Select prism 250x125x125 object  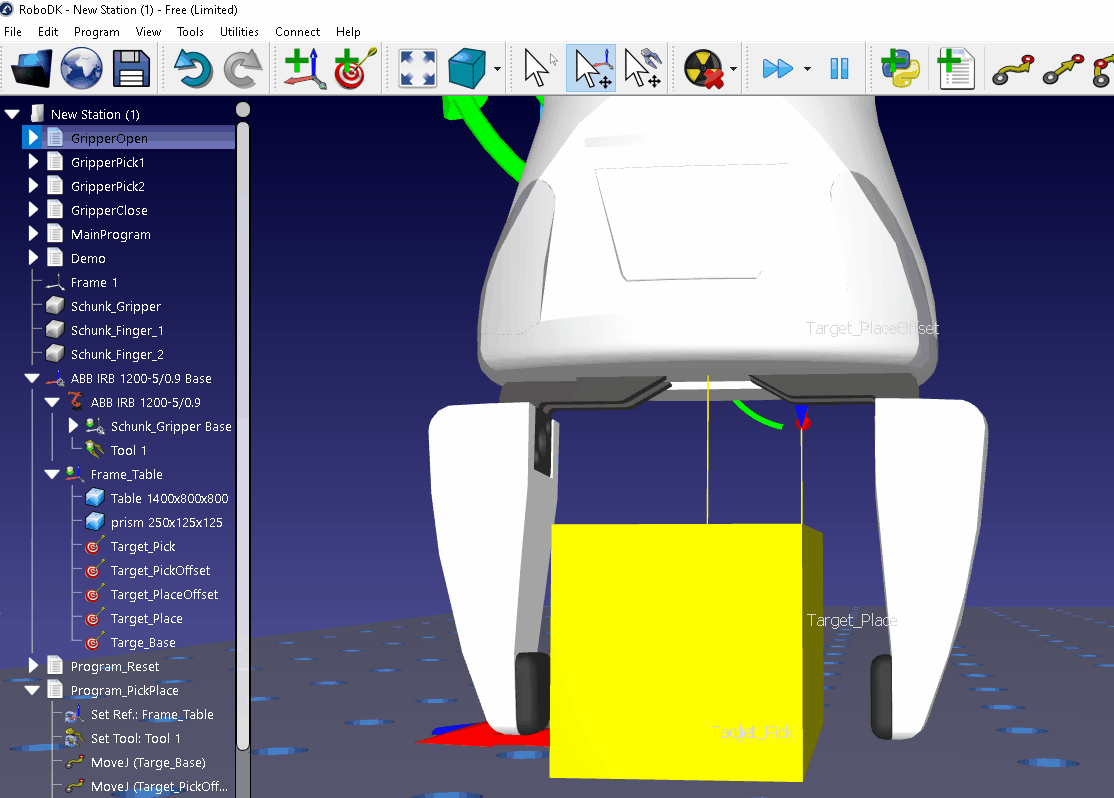tap(166, 522)
